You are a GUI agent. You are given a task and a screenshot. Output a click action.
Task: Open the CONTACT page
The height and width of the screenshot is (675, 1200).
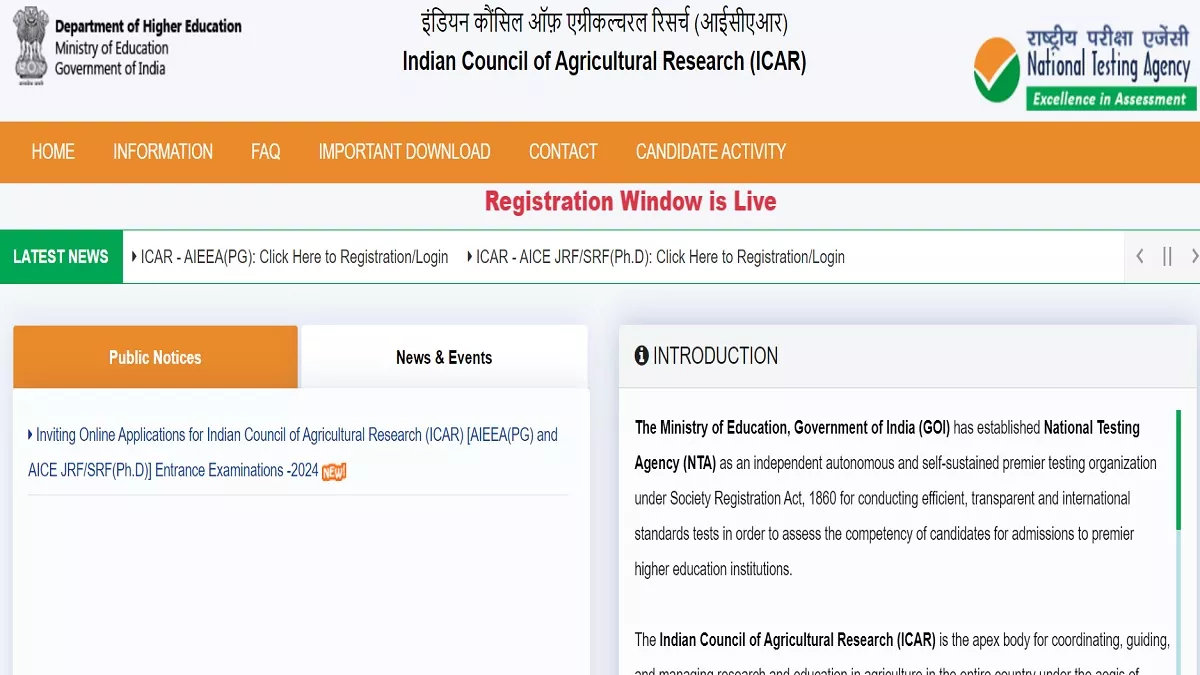click(x=563, y=152)
